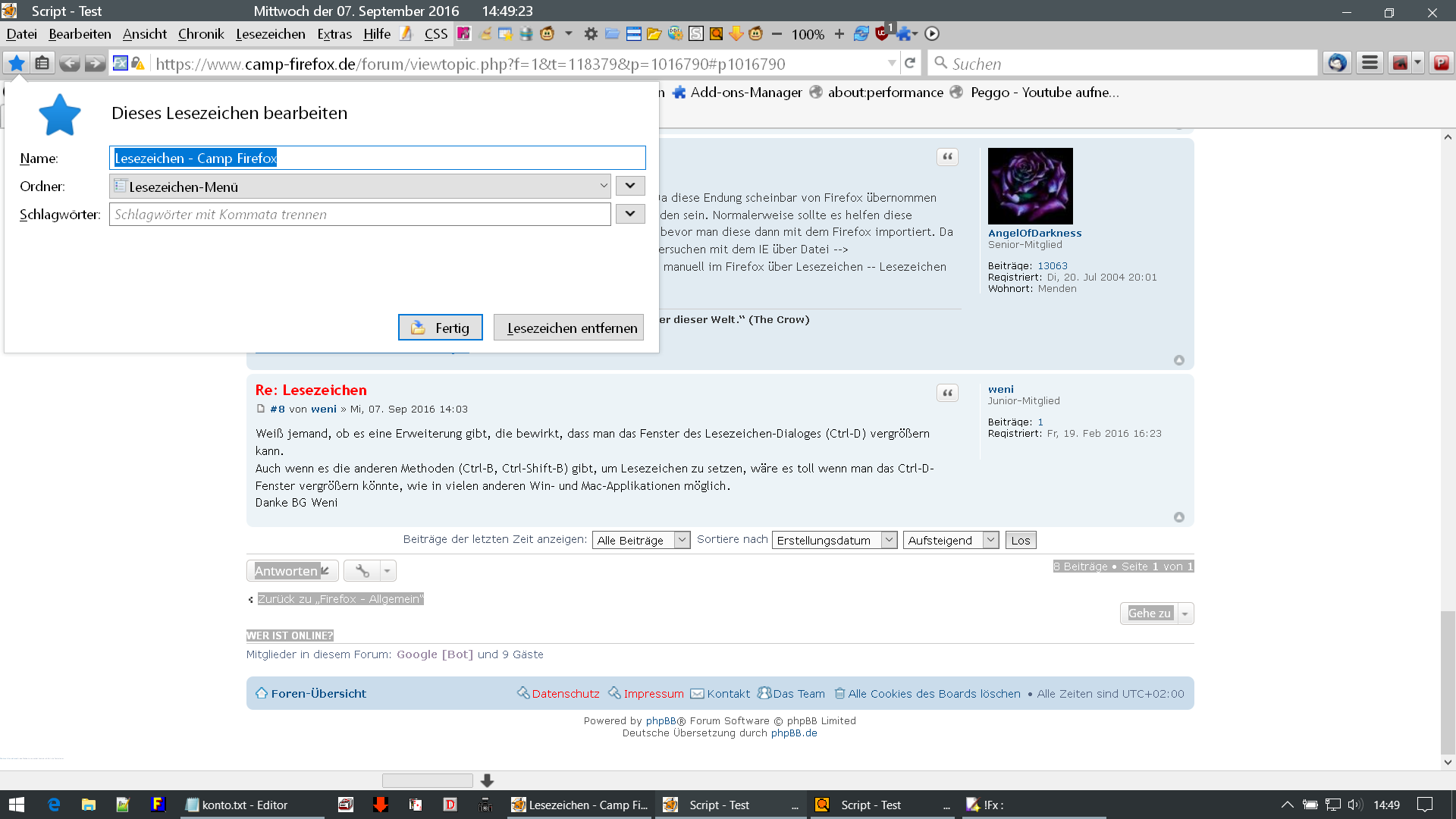This screenshot has height=819, width=1456.
Task: Open the settings gear icon in menu bar
Action: click(591, 34)
